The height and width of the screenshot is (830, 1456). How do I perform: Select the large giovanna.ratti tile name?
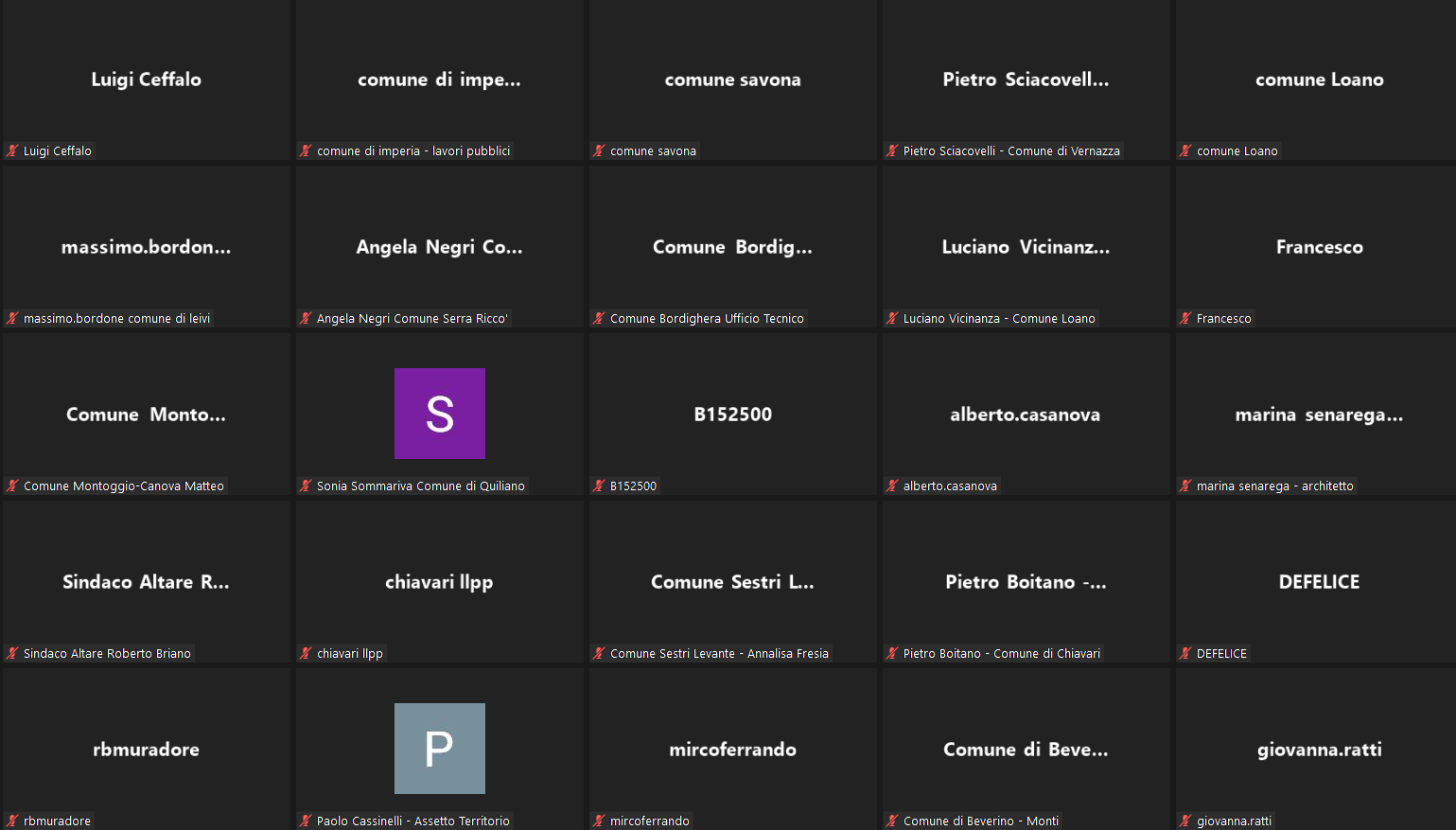tap(1320, 750)
